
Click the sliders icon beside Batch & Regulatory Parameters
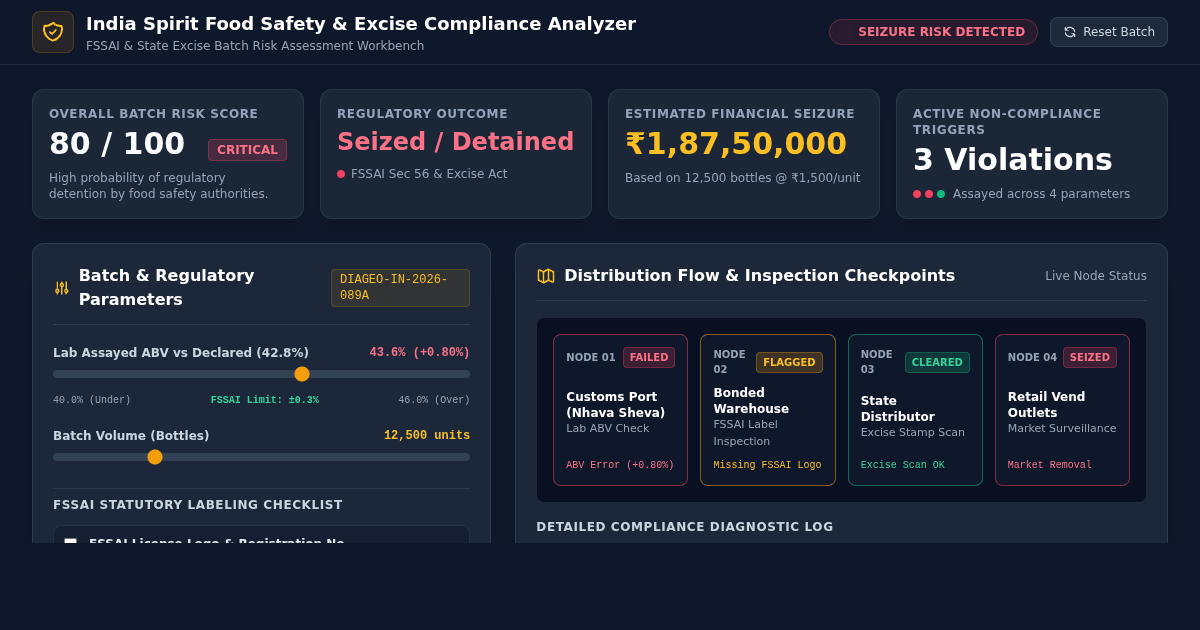pos(62,288)
